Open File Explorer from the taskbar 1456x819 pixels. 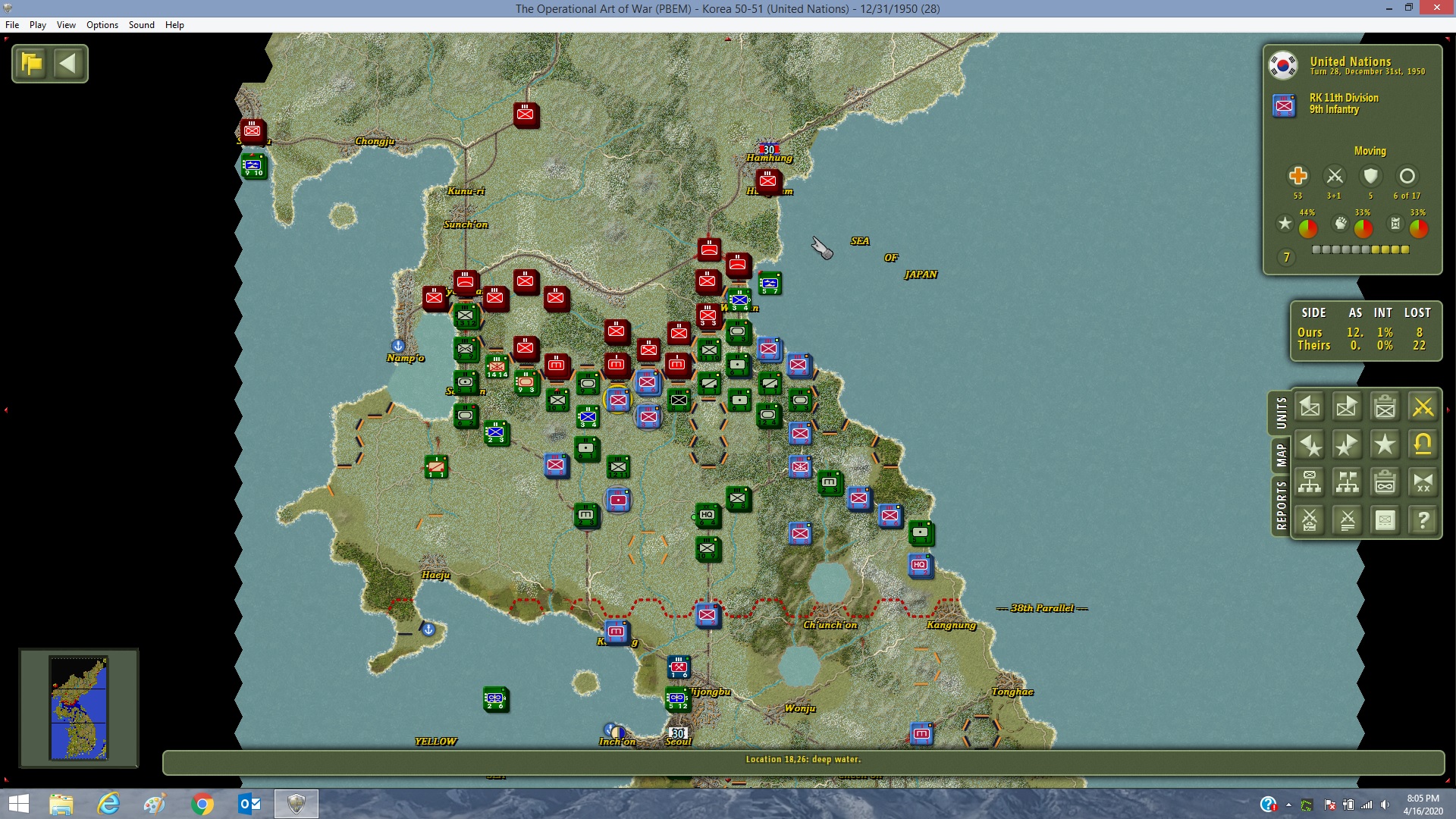(61, 804)
